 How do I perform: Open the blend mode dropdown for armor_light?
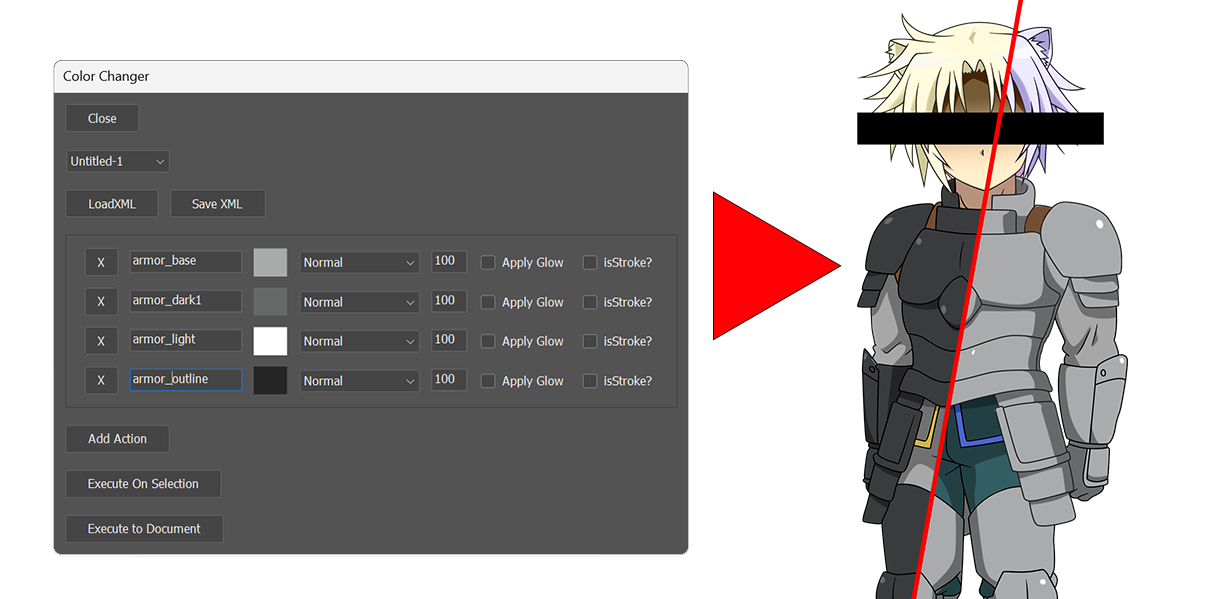tap(358, 340)
